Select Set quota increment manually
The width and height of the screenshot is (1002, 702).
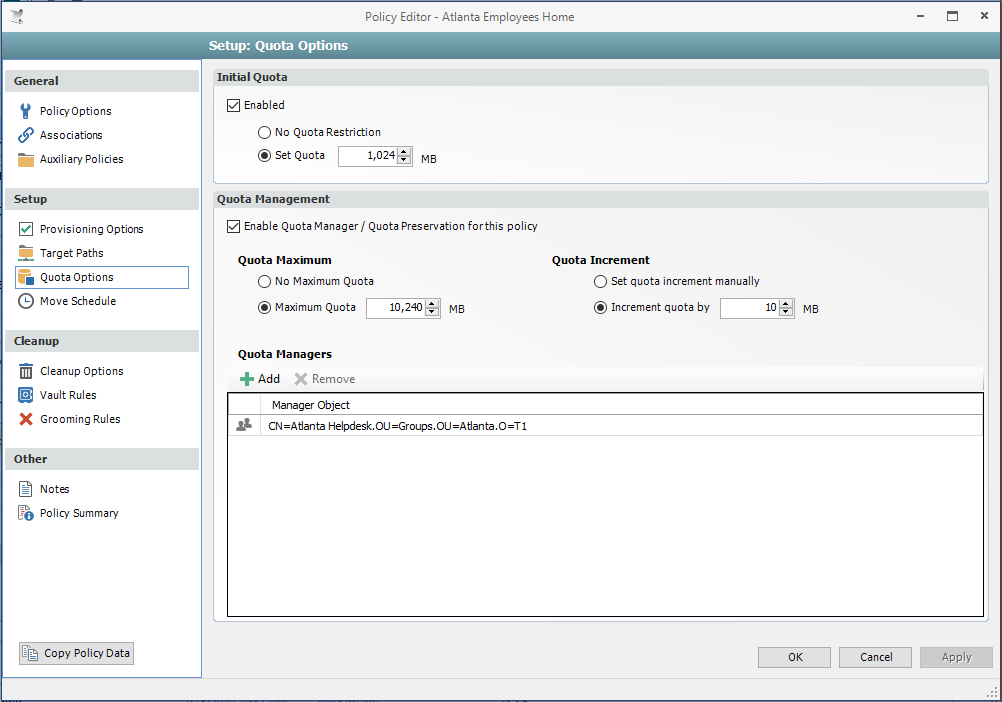[x=600, y=282]
